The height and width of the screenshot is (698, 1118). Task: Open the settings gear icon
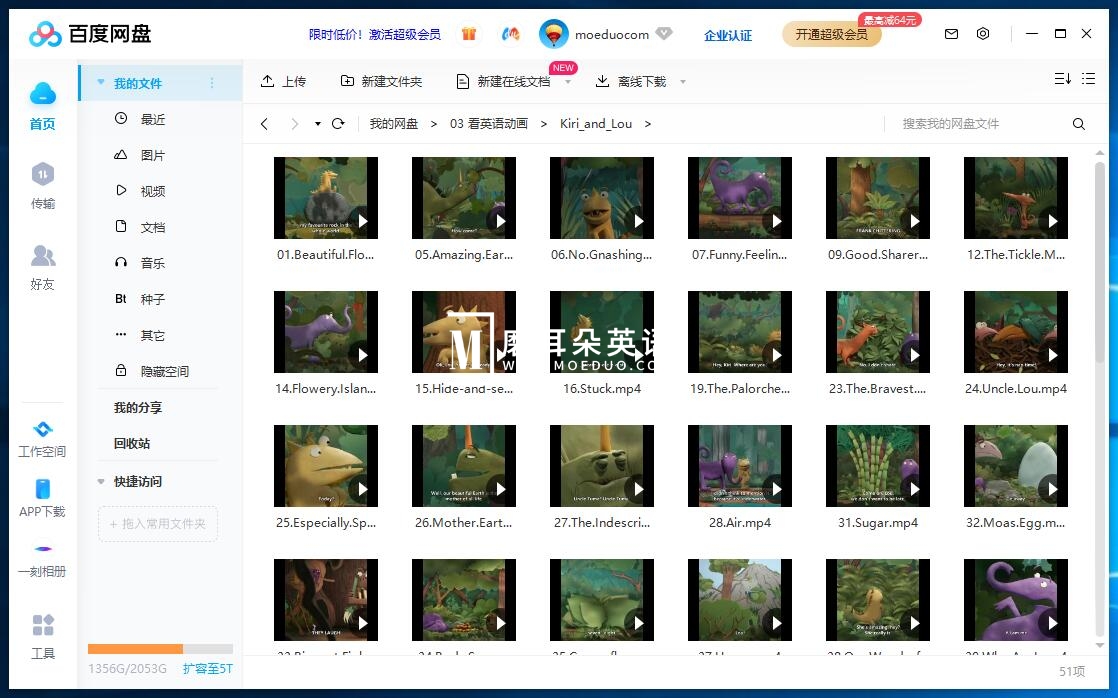(983, 33)
